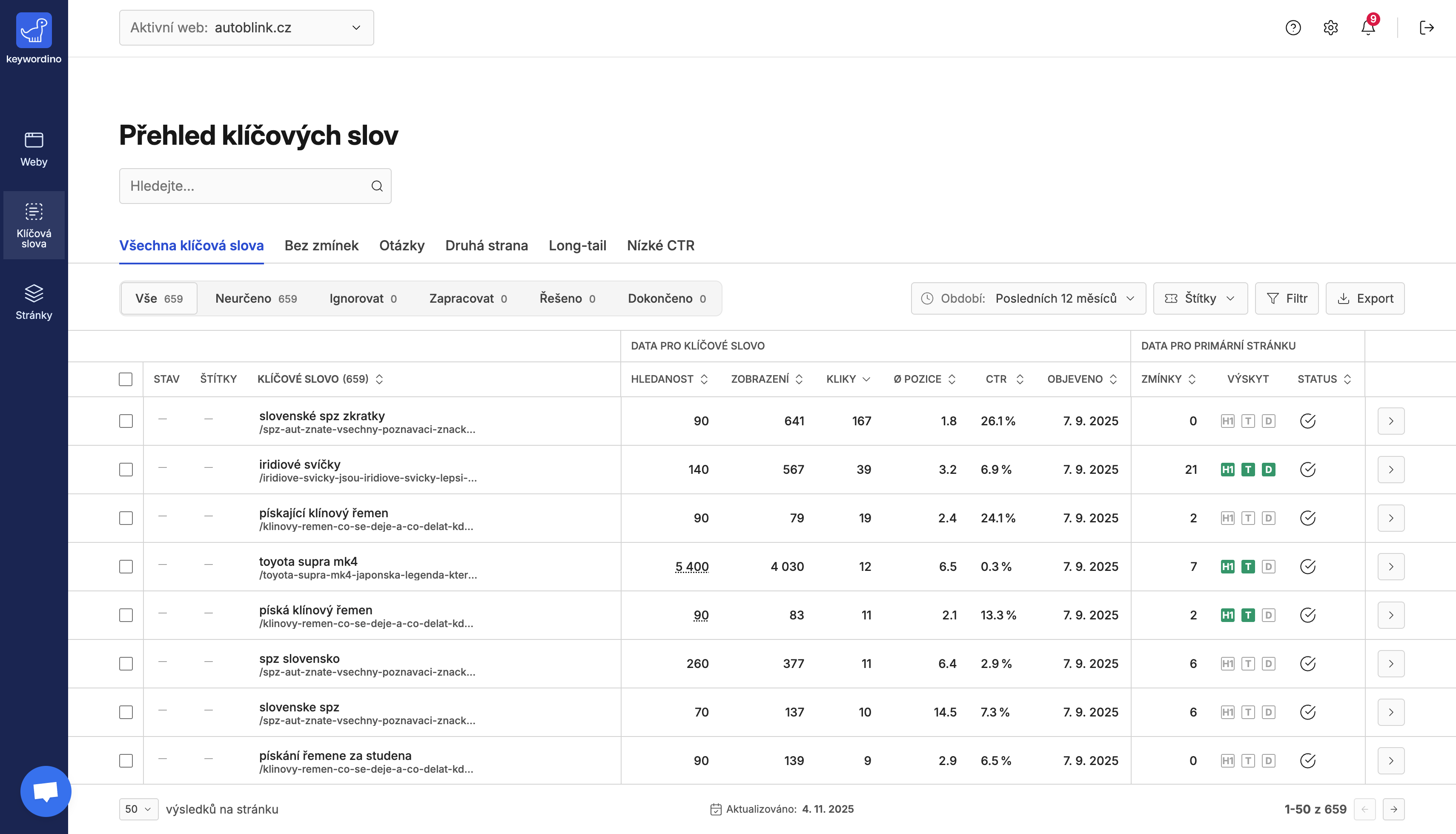Open the 50 results per page selector
This screenshot has width=1456, height=834.
(139, 809)
